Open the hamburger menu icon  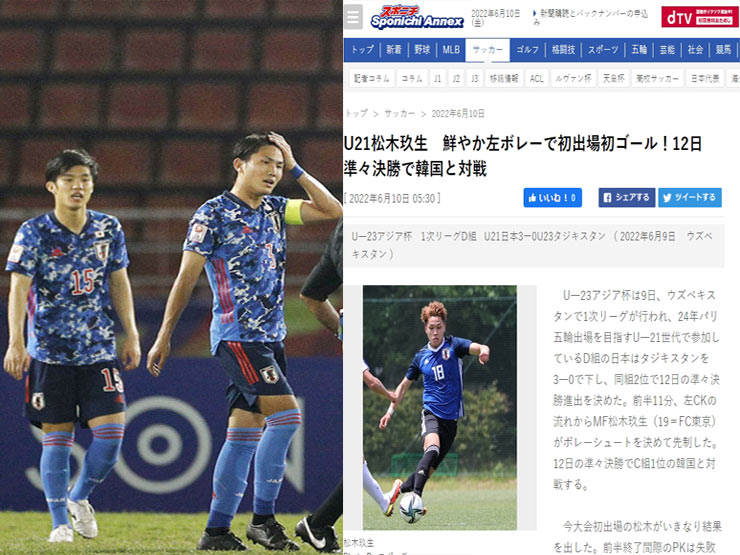pos(353,17)
